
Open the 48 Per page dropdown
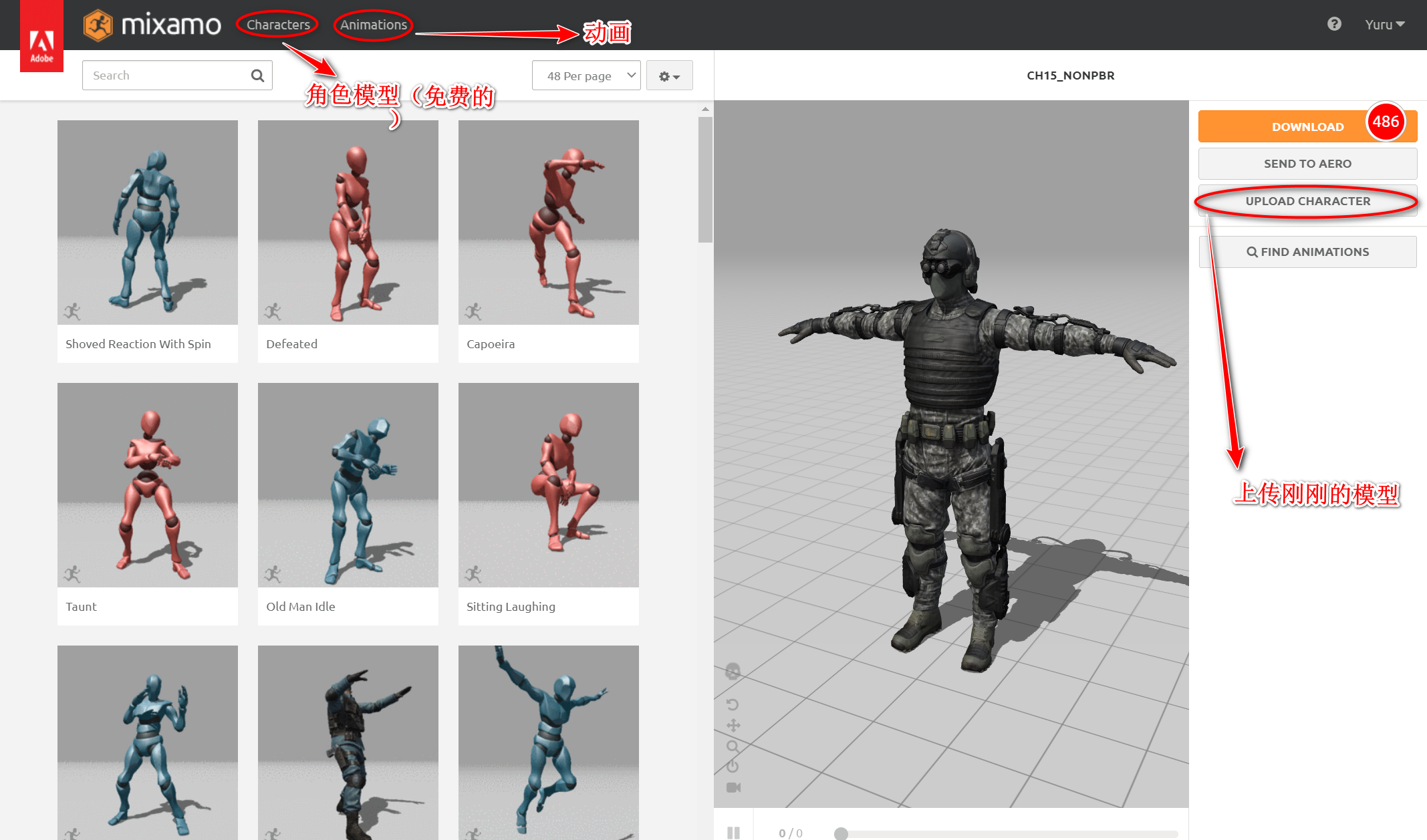586,76
